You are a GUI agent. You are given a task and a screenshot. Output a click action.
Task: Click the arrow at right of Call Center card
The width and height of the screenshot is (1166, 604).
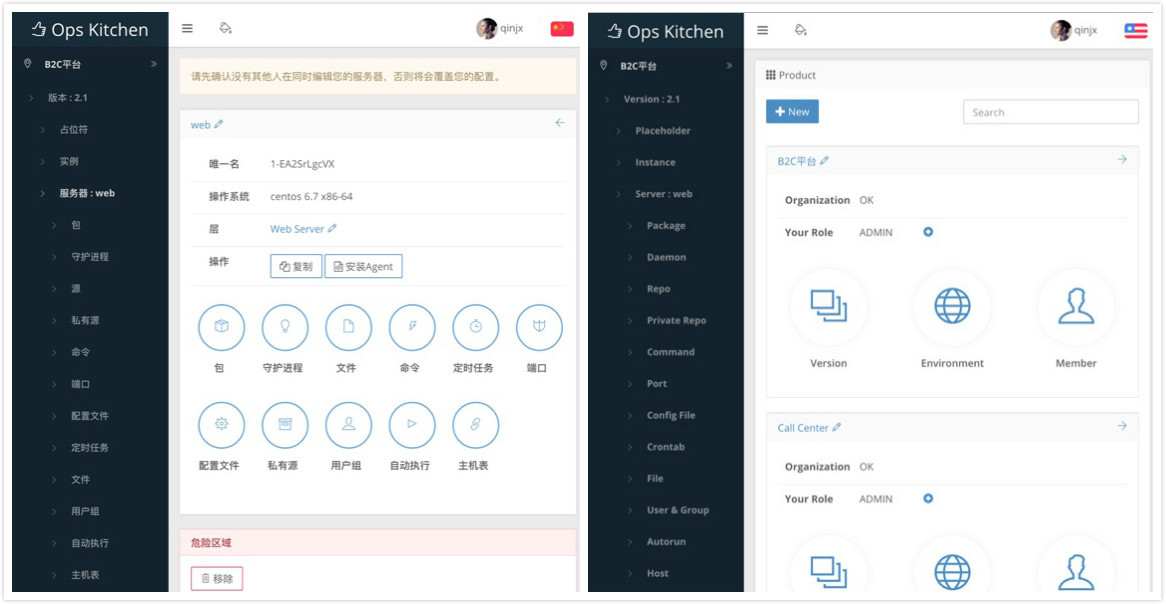pos(1122,425)
